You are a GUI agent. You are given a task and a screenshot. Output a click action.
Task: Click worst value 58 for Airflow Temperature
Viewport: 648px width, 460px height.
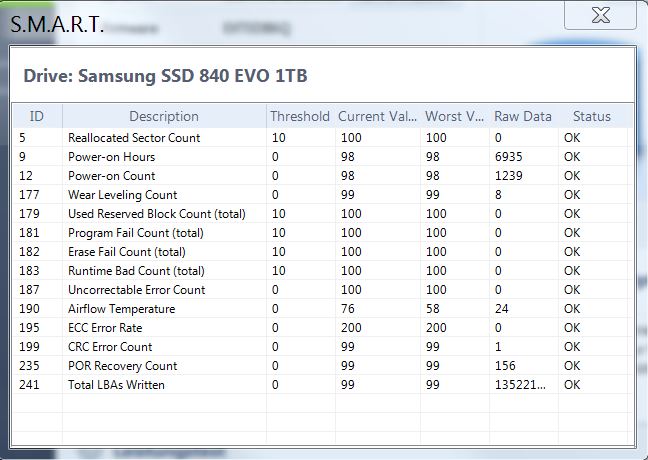(433, 309)
